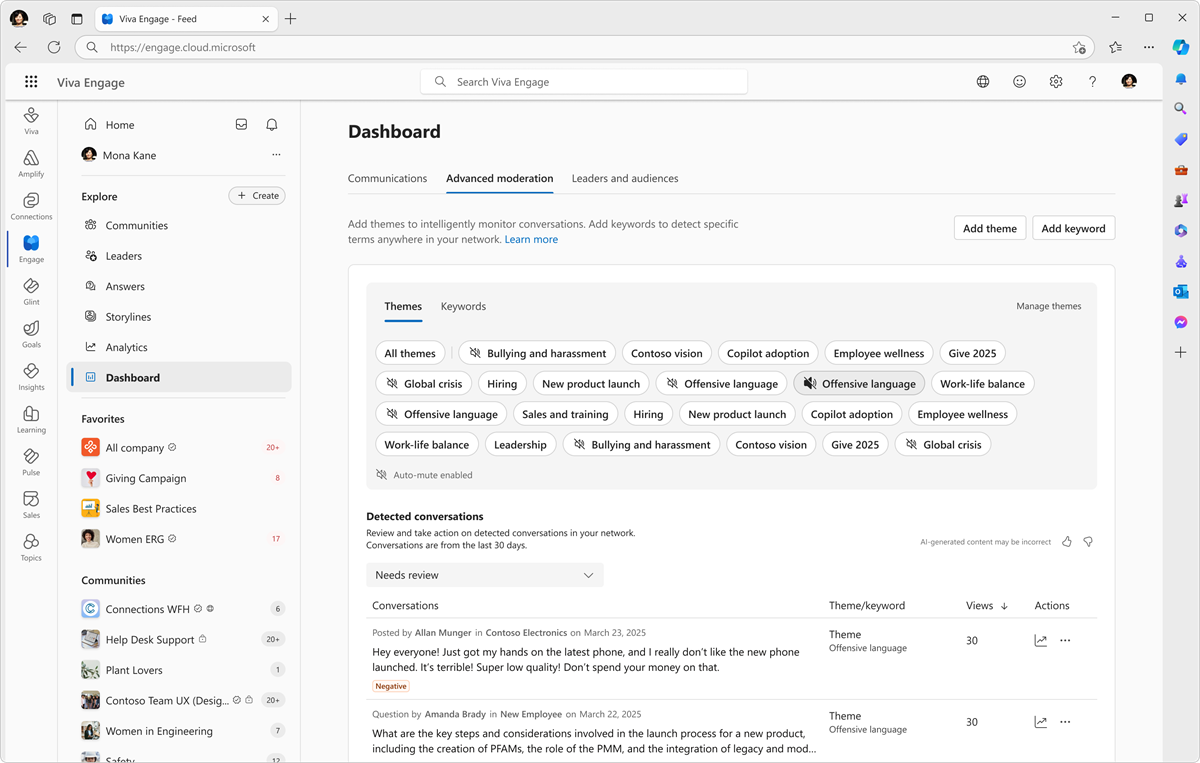Select the Themes tab
The height and width of the screenshot is (763, 1200).
[x=403, y=307]
